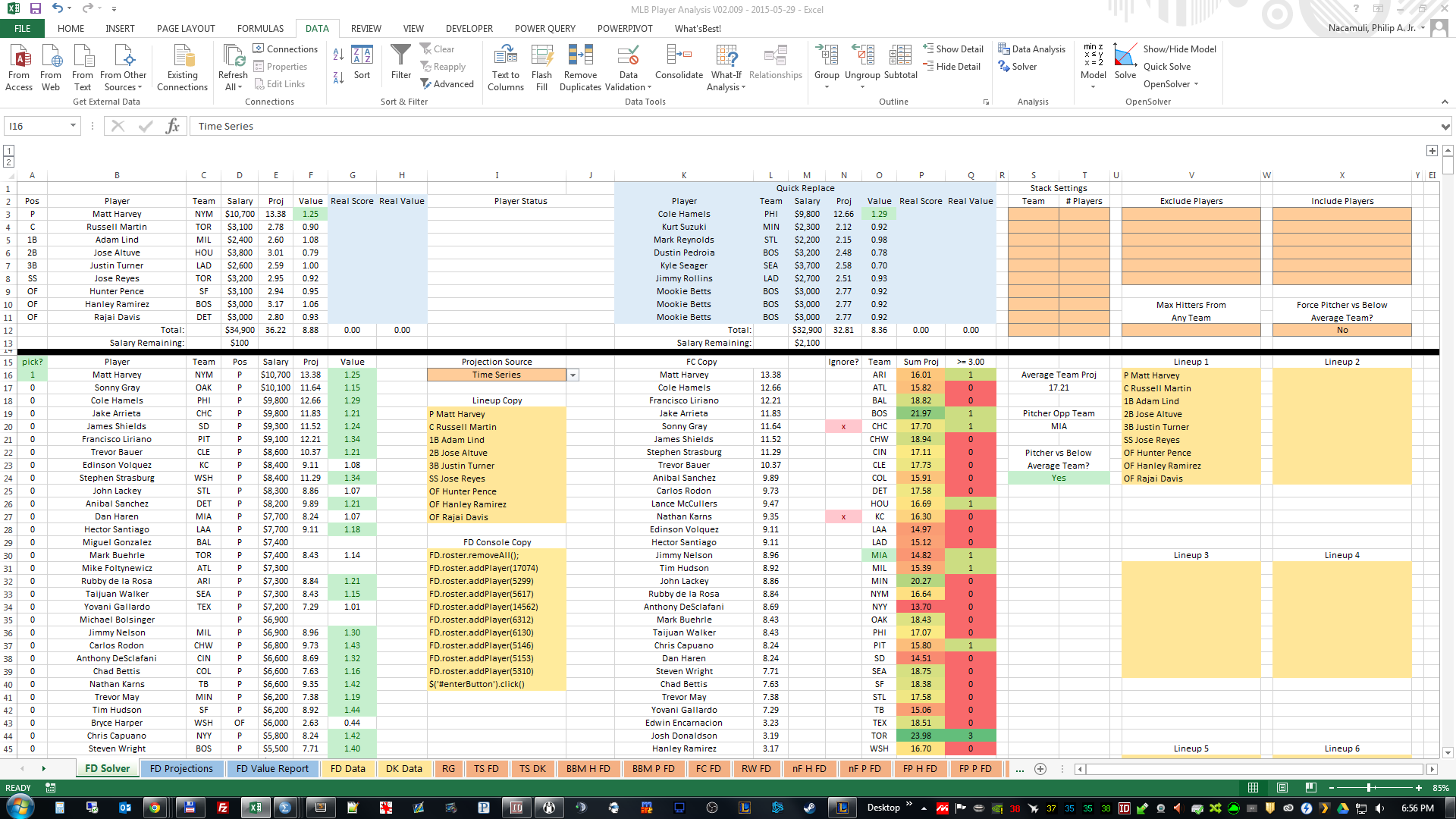Select the From Web data import icon

[50, 64]
